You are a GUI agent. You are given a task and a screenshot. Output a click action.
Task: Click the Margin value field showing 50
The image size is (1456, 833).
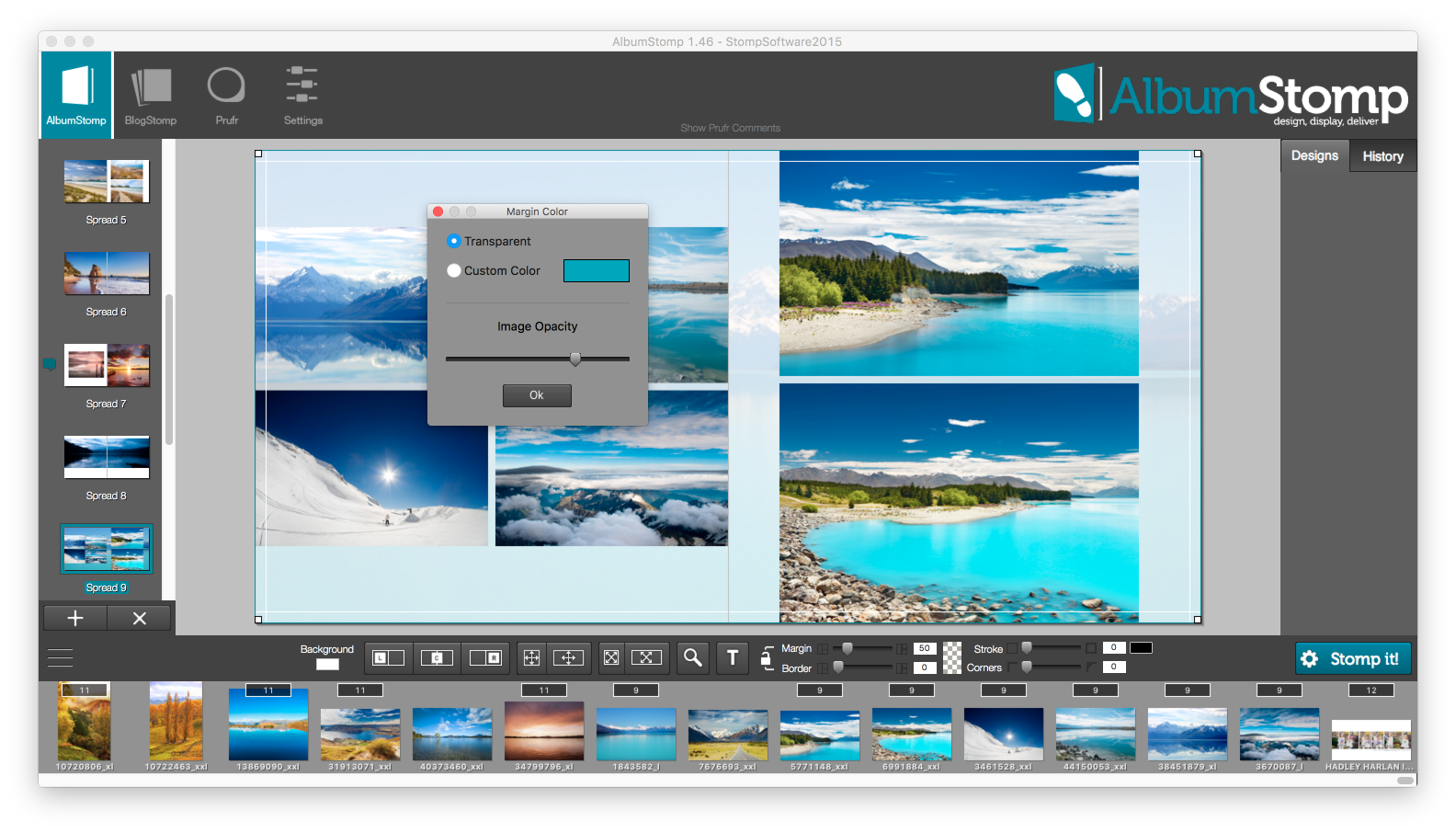(x=925, y=648)
